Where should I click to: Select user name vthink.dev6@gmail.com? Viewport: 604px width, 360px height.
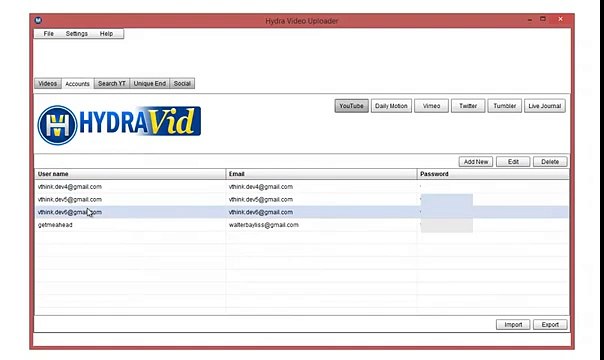click(x=70, y=212)
